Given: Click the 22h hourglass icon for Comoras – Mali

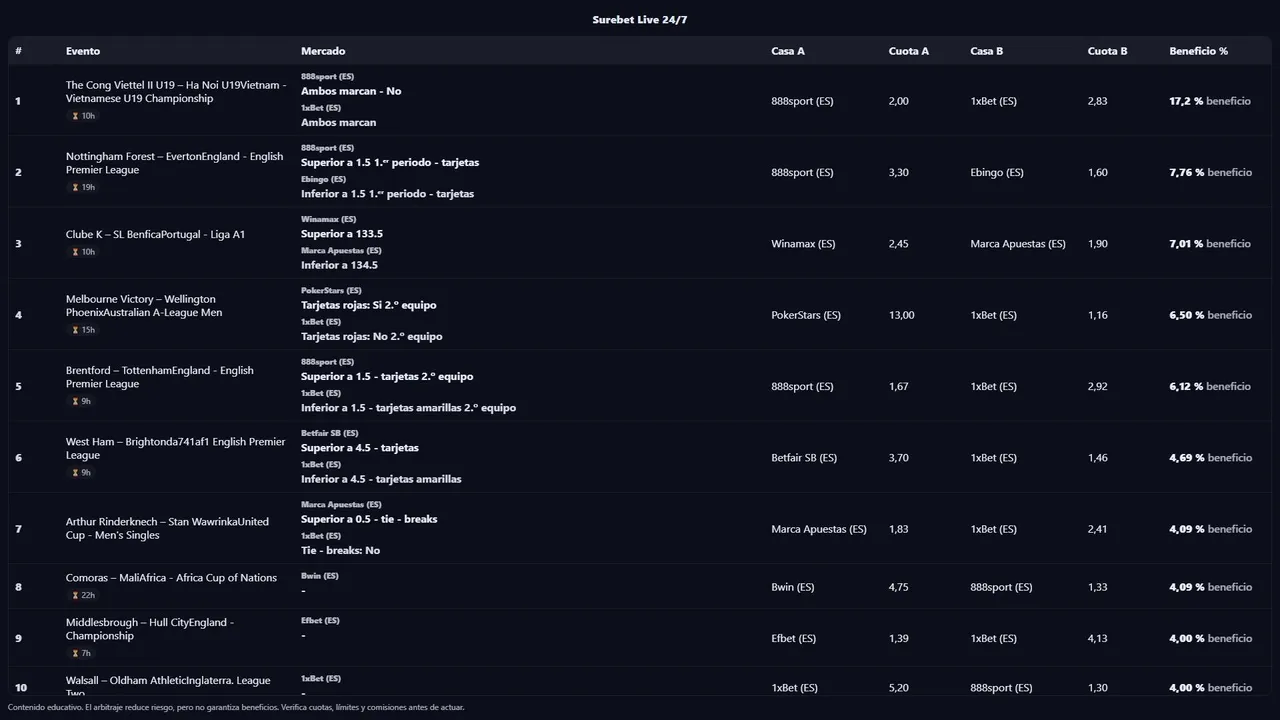Looking at the screenshot, I should [75, 595].
